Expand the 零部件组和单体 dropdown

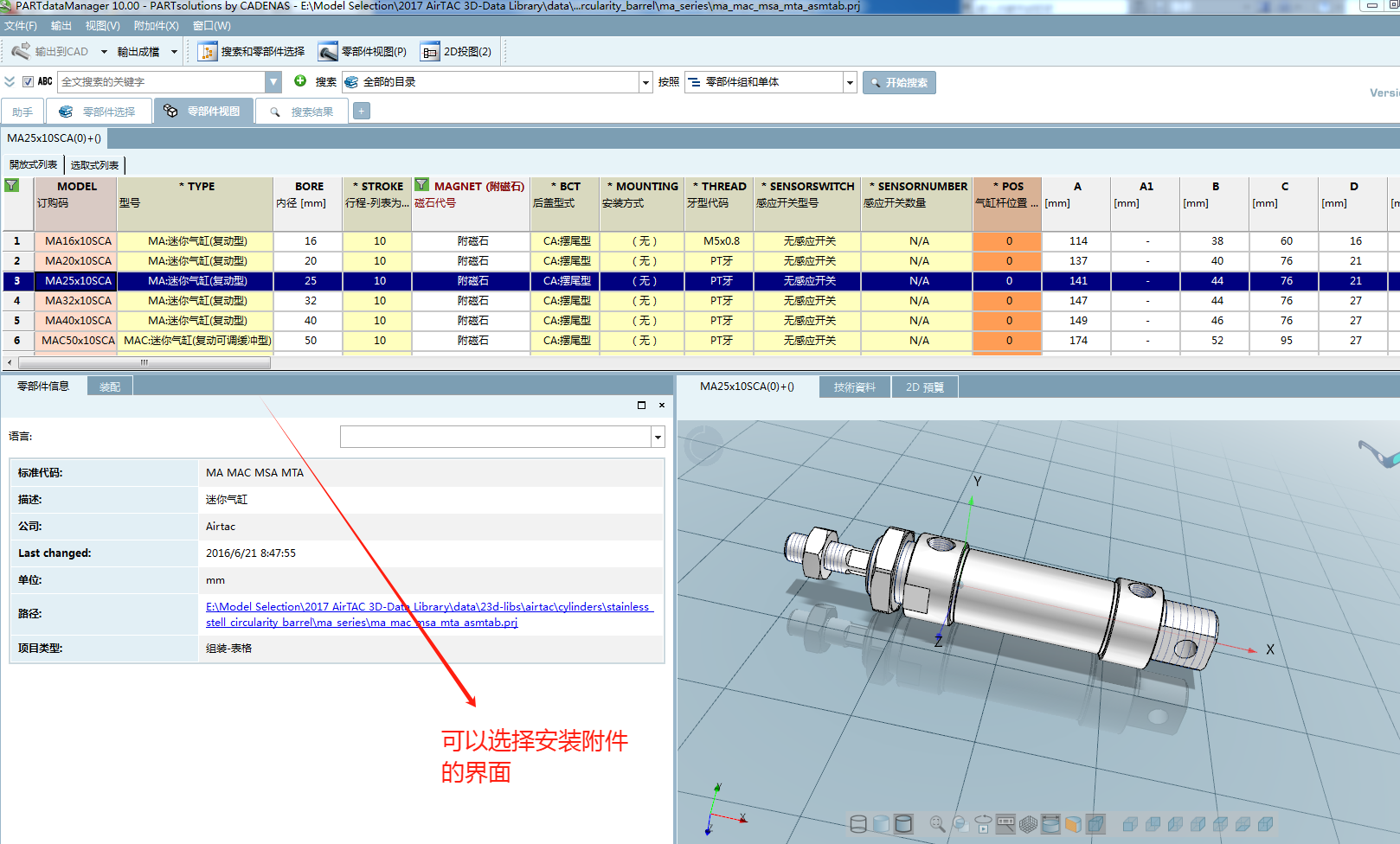point(850,83)
